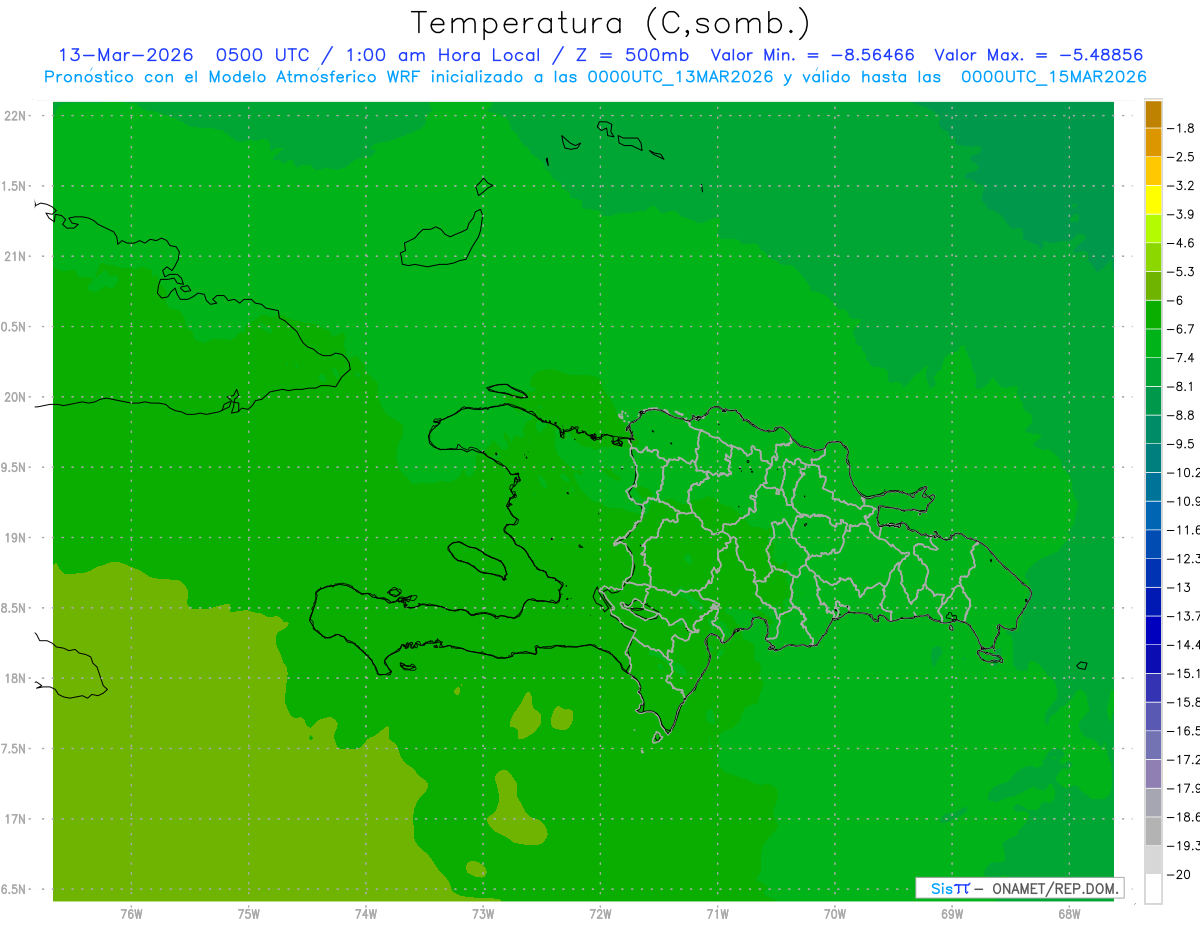Click the 19N latitude label
Screen dimensions: 1200x927
click(x=17, y=538)
